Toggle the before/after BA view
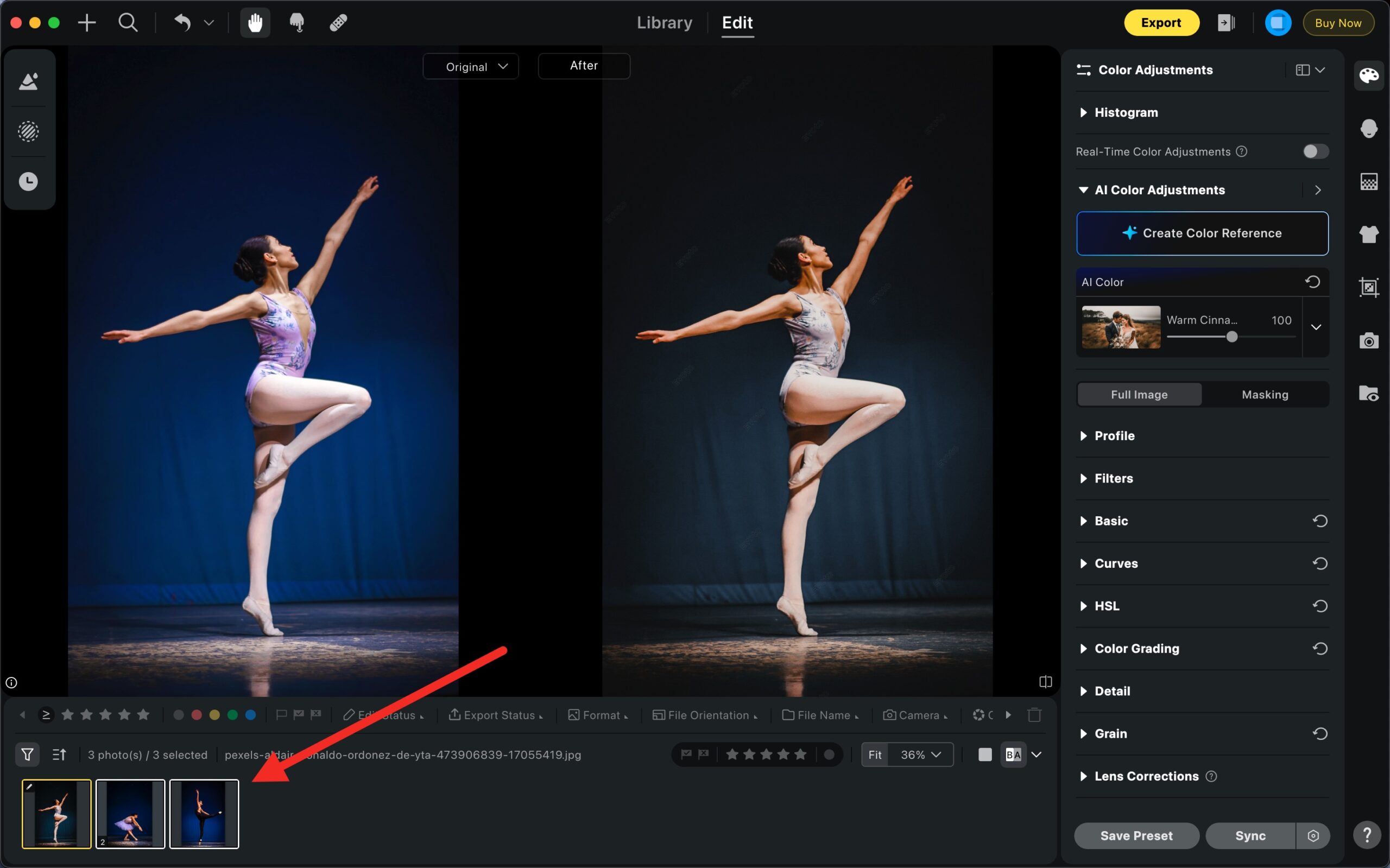Viewport: 1390px width, 868px height. (x=1013, y=755)
